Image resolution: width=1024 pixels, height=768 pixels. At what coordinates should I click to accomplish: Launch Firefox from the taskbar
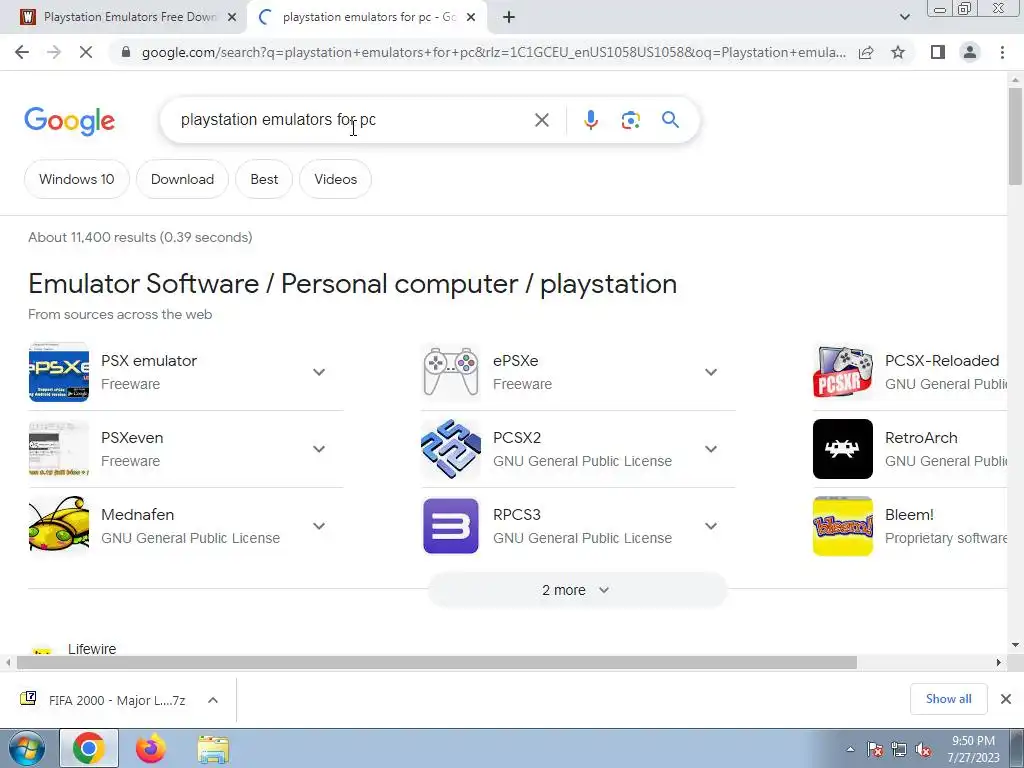click(151, 748)
